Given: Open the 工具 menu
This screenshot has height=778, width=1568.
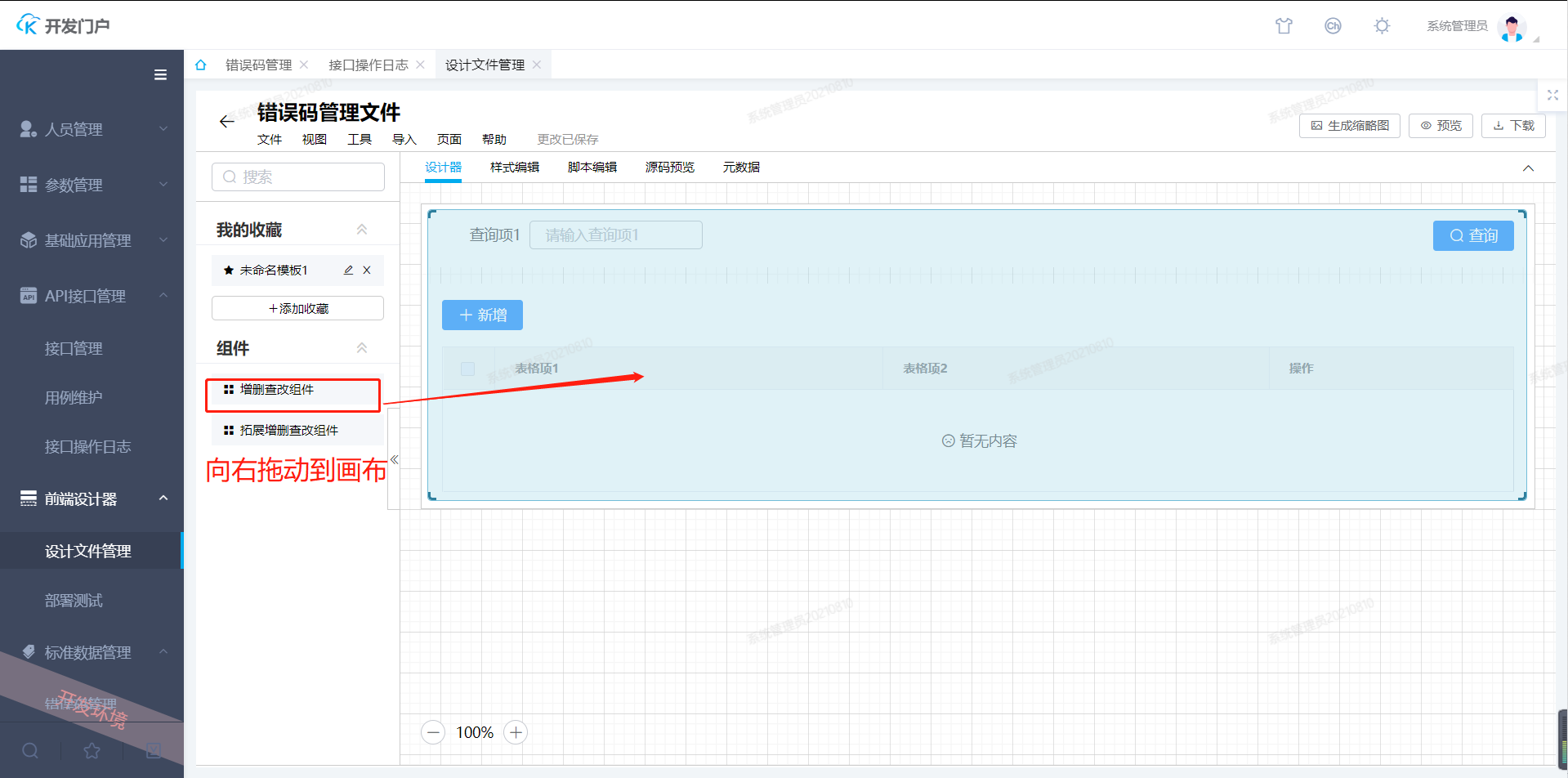Looking at the screenshot, I should 360,140.
